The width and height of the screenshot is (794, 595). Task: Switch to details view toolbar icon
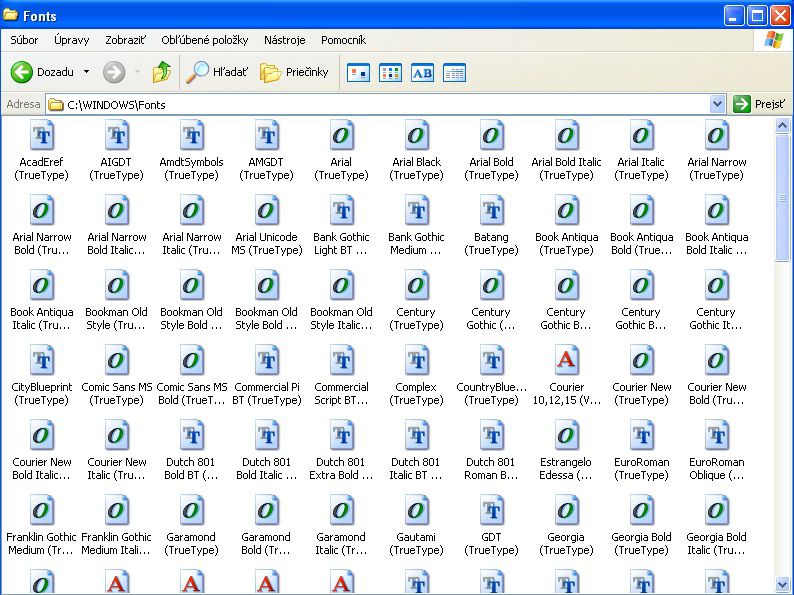(454, 73)
